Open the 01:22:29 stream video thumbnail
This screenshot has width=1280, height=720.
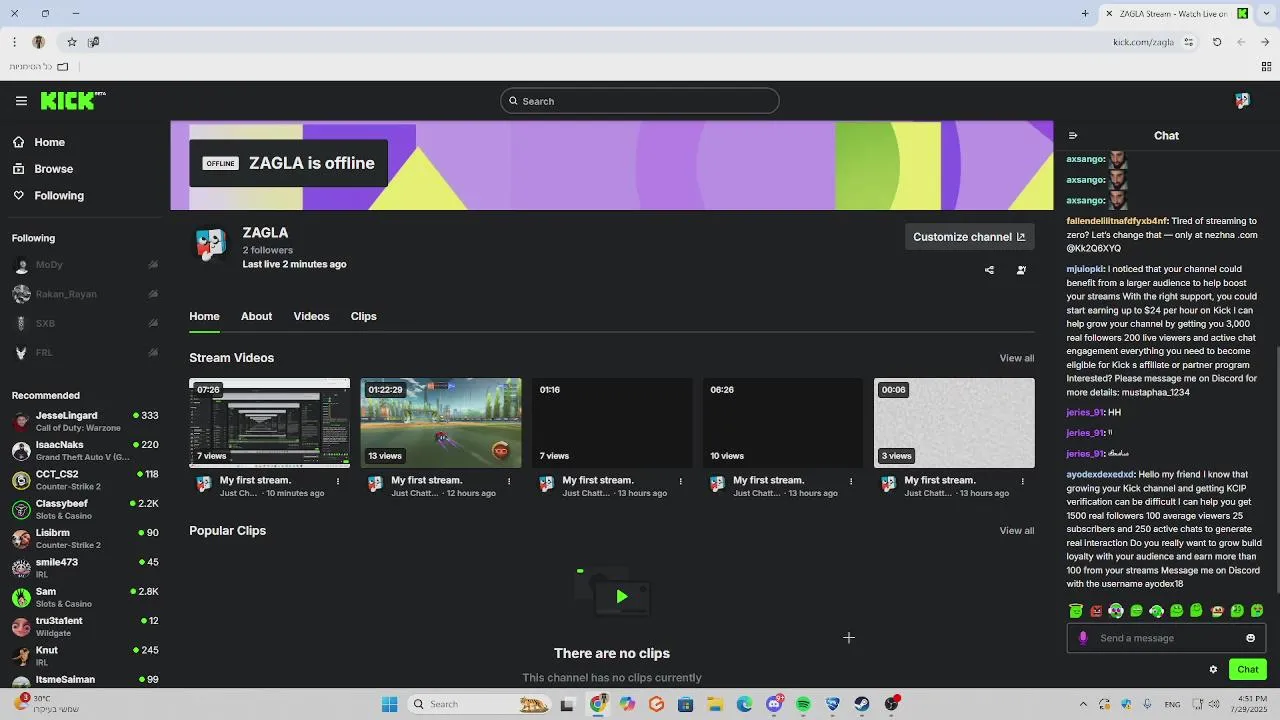[441, 423]
